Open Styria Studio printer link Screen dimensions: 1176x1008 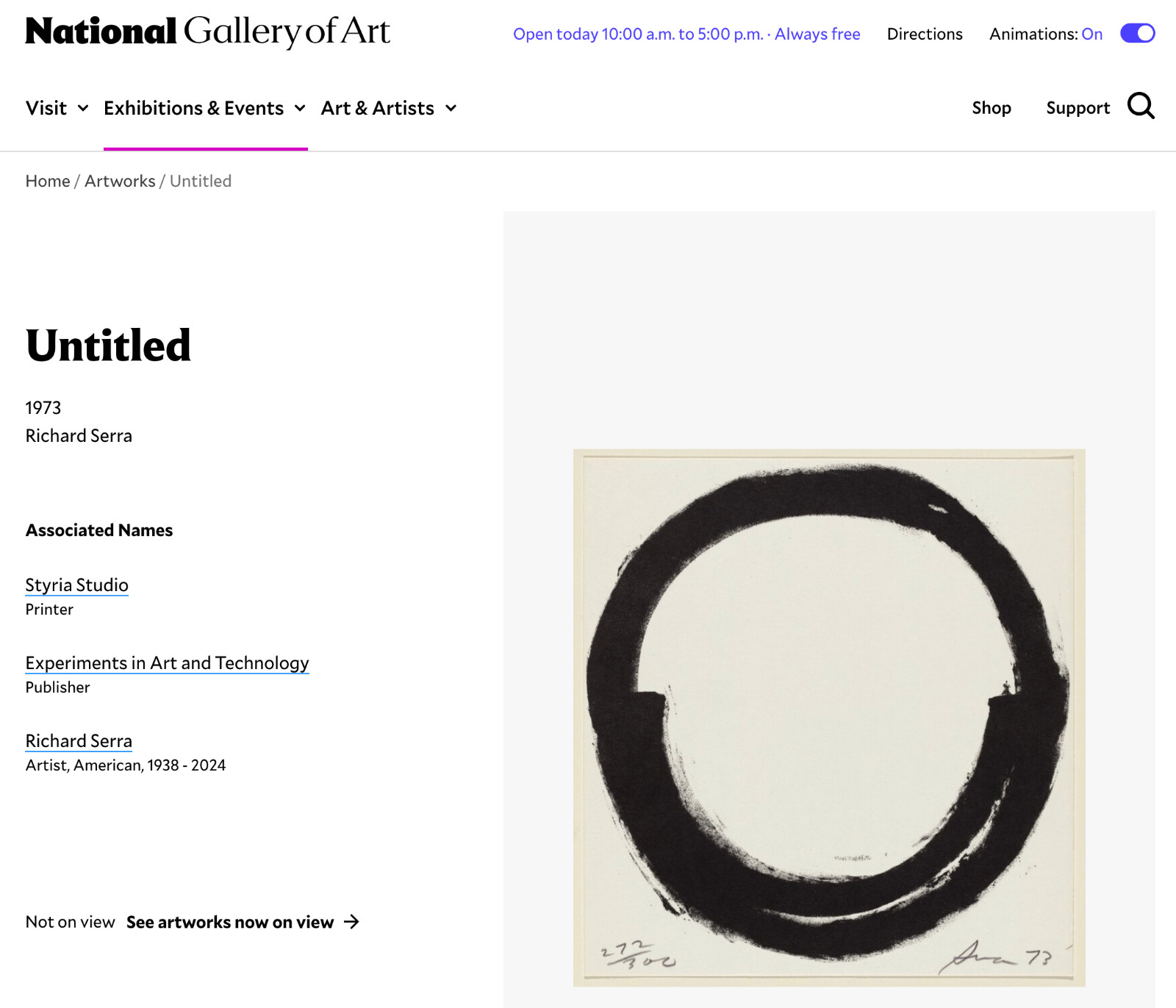click(77, 585)
